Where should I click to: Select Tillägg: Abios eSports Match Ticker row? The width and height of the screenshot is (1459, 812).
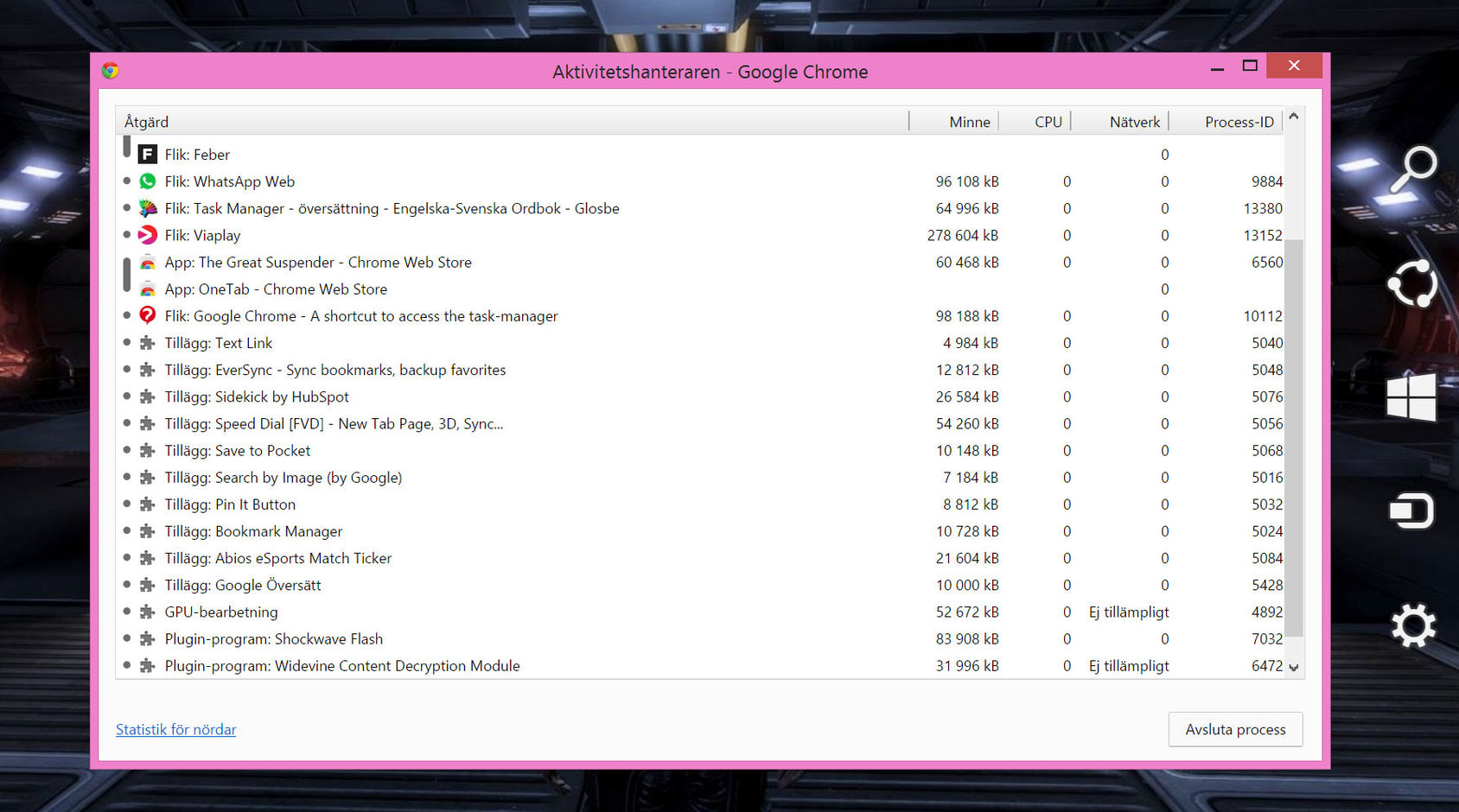(700, 558)
